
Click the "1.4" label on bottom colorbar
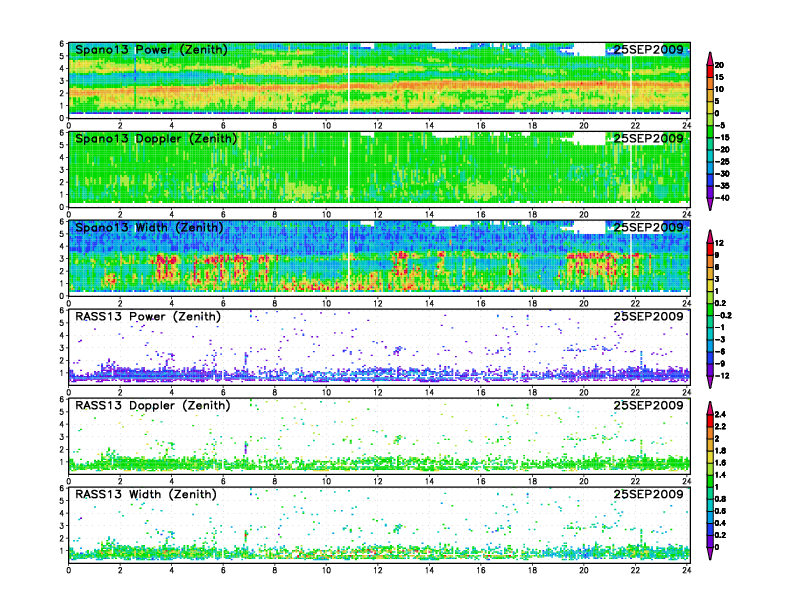click(720, 475)
